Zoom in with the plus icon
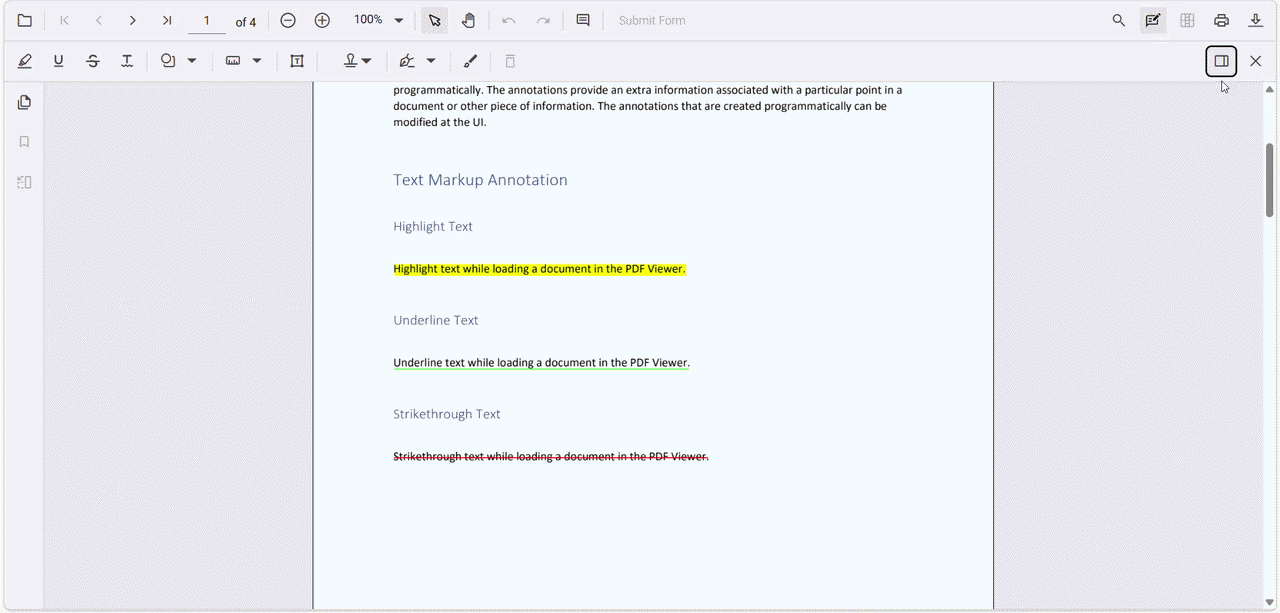The height and width of the screenshot is (613, 1280). tap(322, 20)
